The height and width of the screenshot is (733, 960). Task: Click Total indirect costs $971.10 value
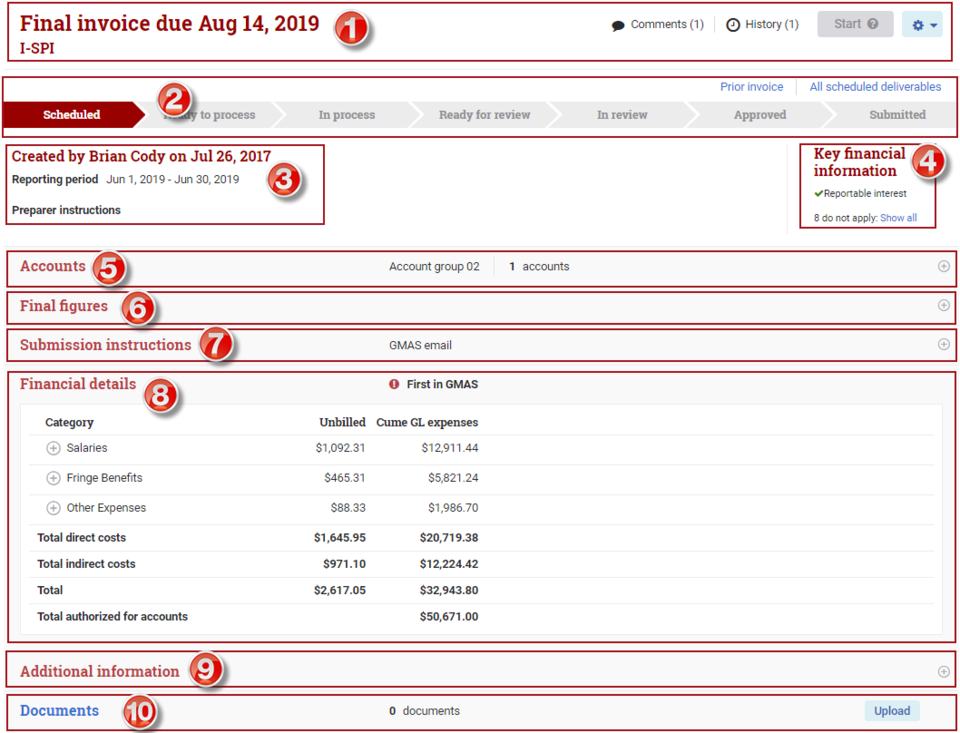[x=344, y=564]
